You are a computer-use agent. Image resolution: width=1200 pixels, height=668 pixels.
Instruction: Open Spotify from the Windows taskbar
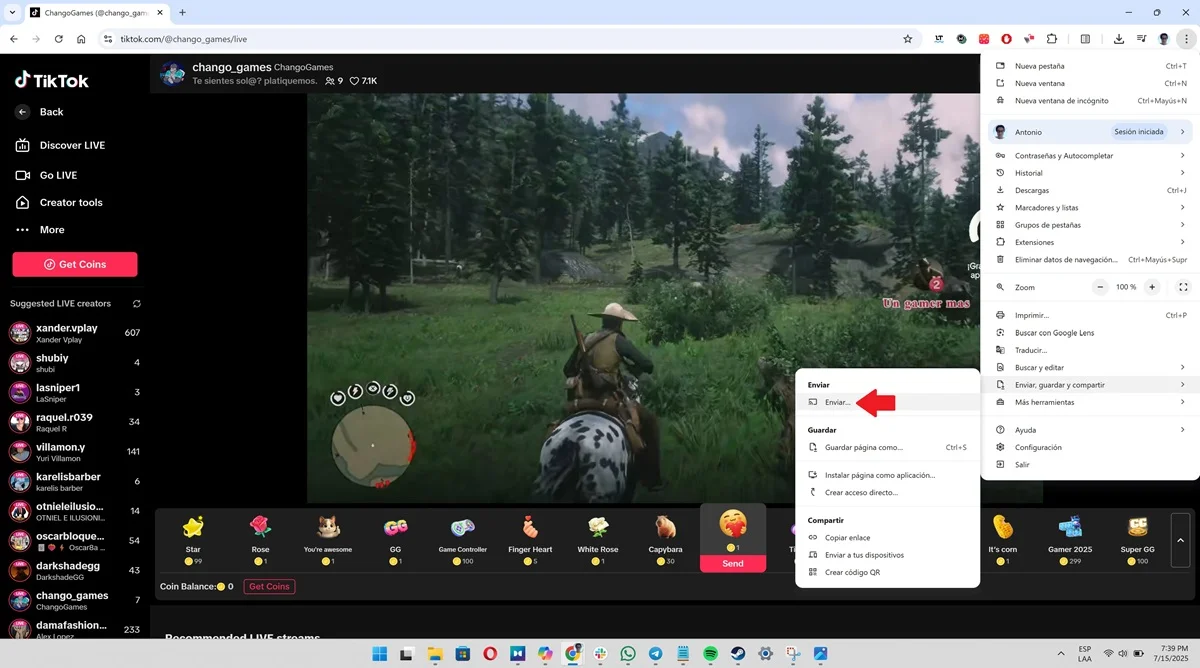[710, 654]
